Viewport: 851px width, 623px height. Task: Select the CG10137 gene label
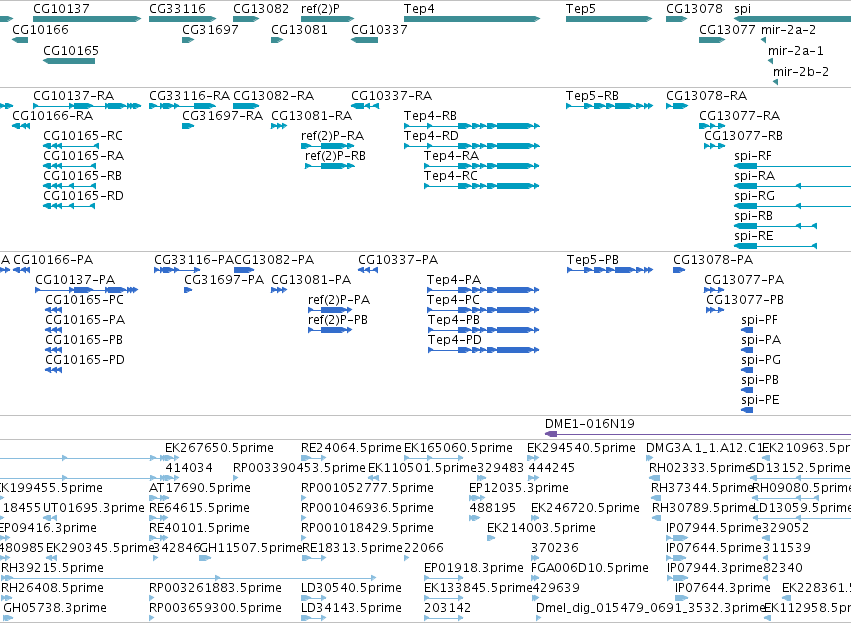pyautogui.click(x=61, y=9)
